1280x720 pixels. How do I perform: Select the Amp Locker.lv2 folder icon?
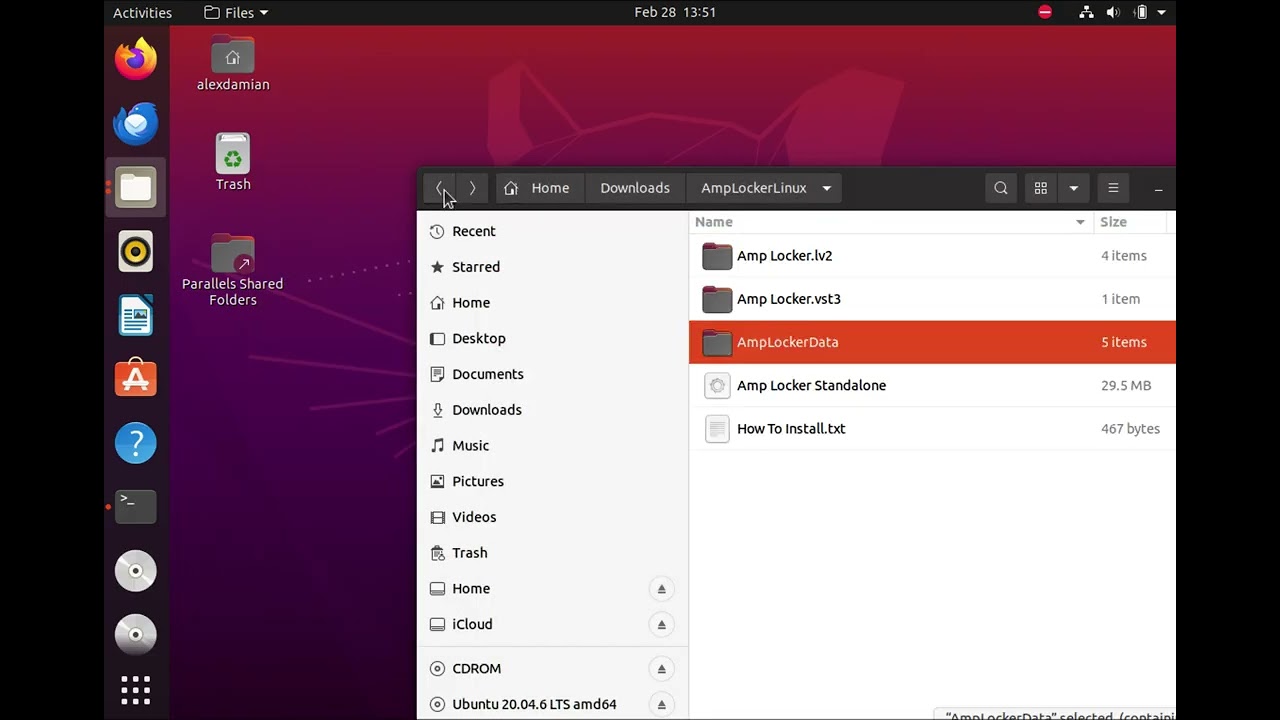(x=717, y=256)
